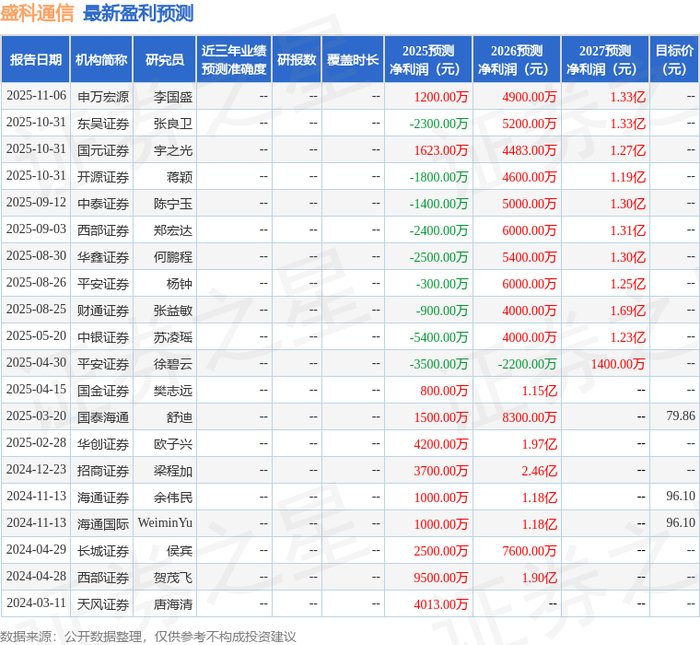The width and height of the screenshot is (700, 645).
Task: Click the value 9500.00万
Action: [x=441, y=578]
